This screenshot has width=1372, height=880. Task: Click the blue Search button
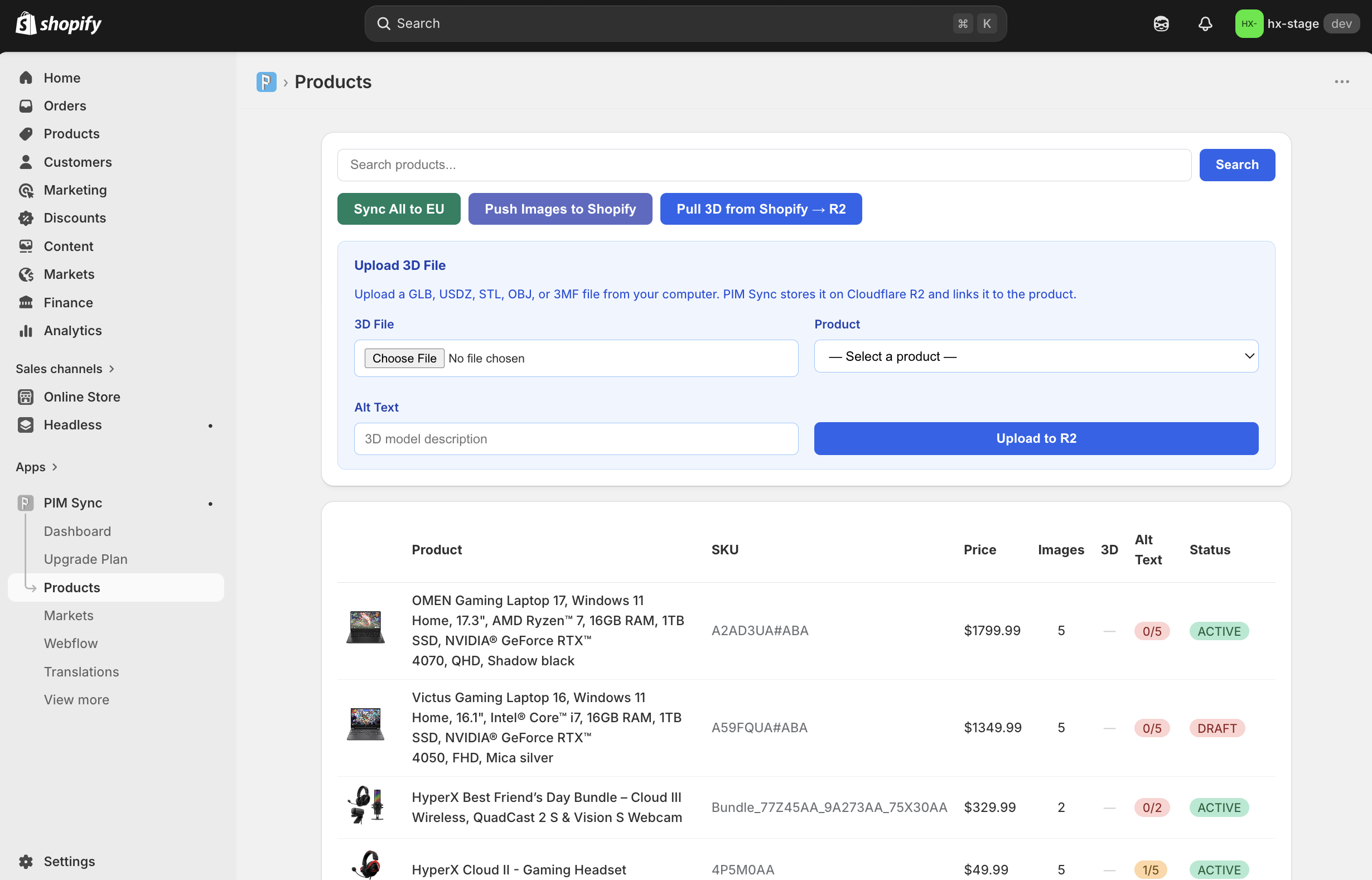coord(1237,165)
